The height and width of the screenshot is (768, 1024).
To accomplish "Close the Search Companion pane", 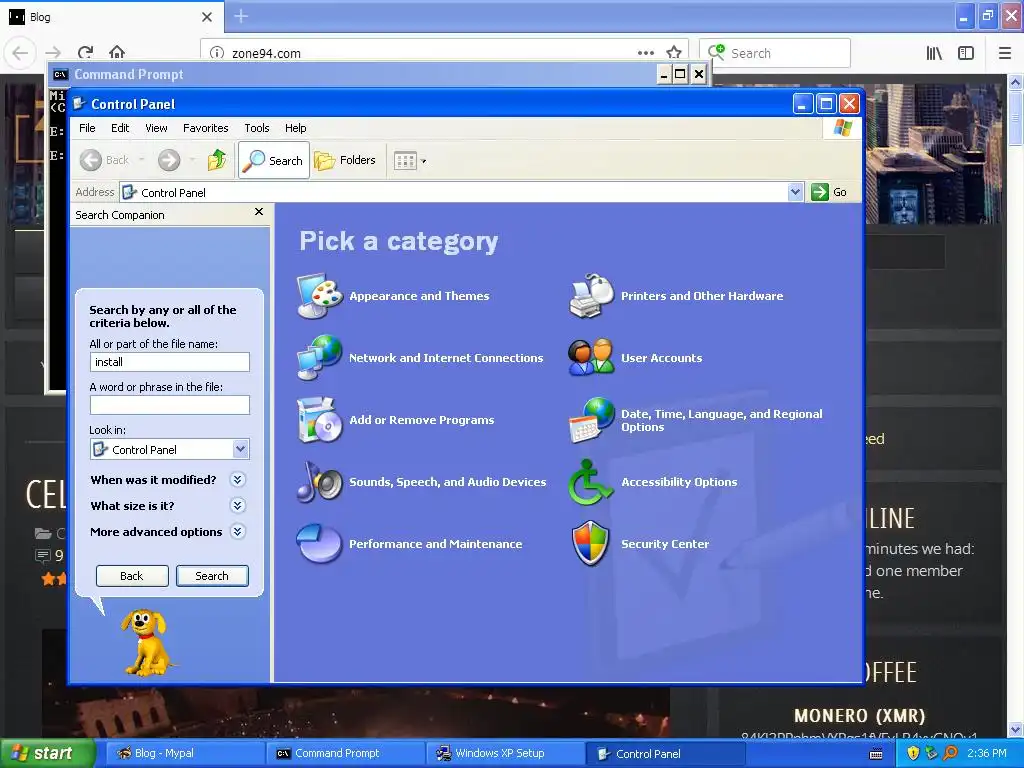I will (259, 212).
